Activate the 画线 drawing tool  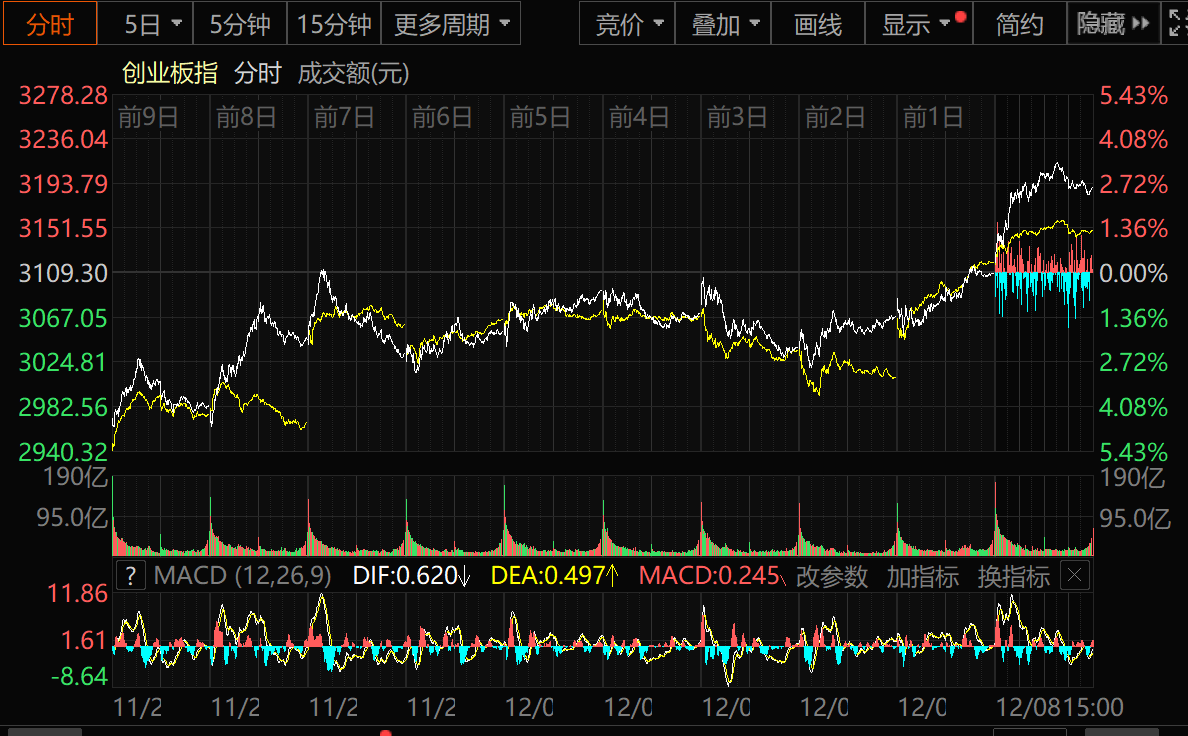point(818,24)
